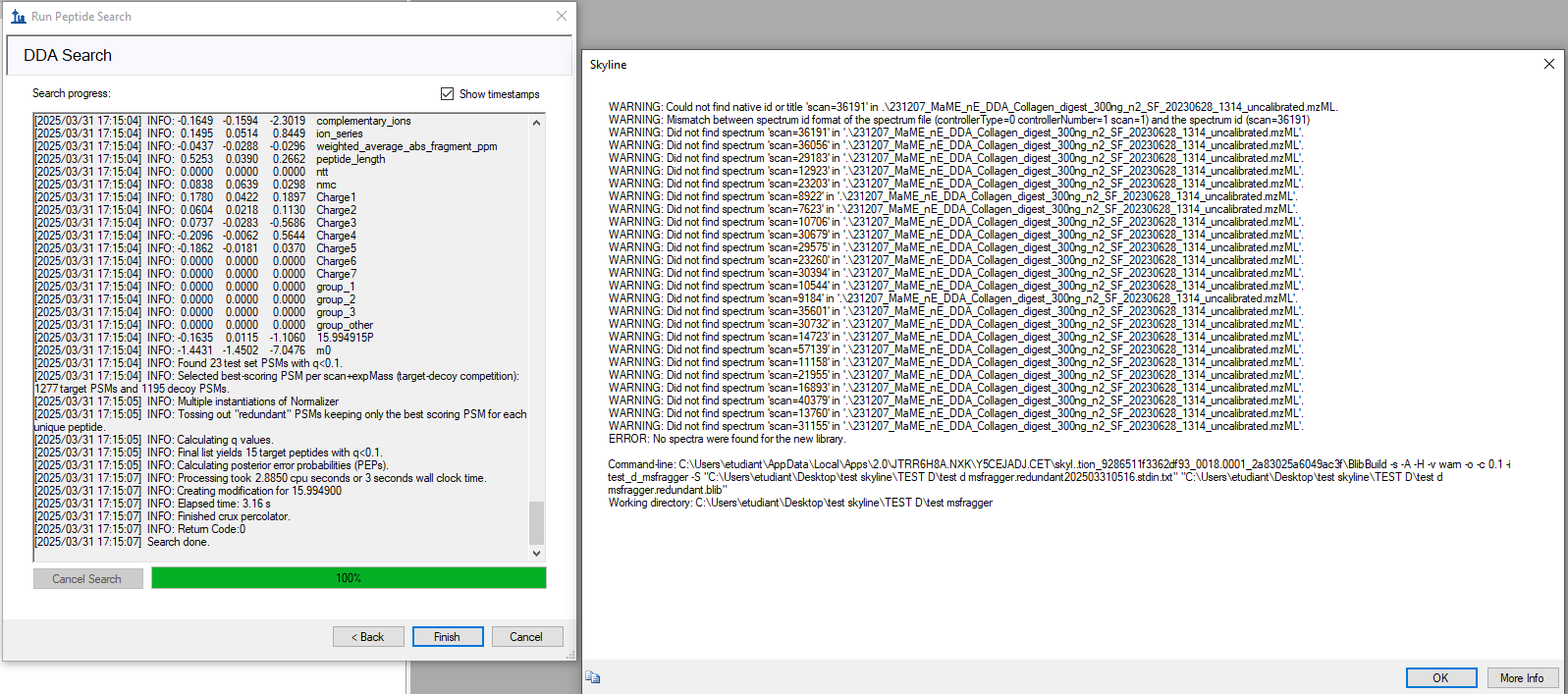Click the Cancel Search button
The image size is (1568, 694).
tap(87, 579)
